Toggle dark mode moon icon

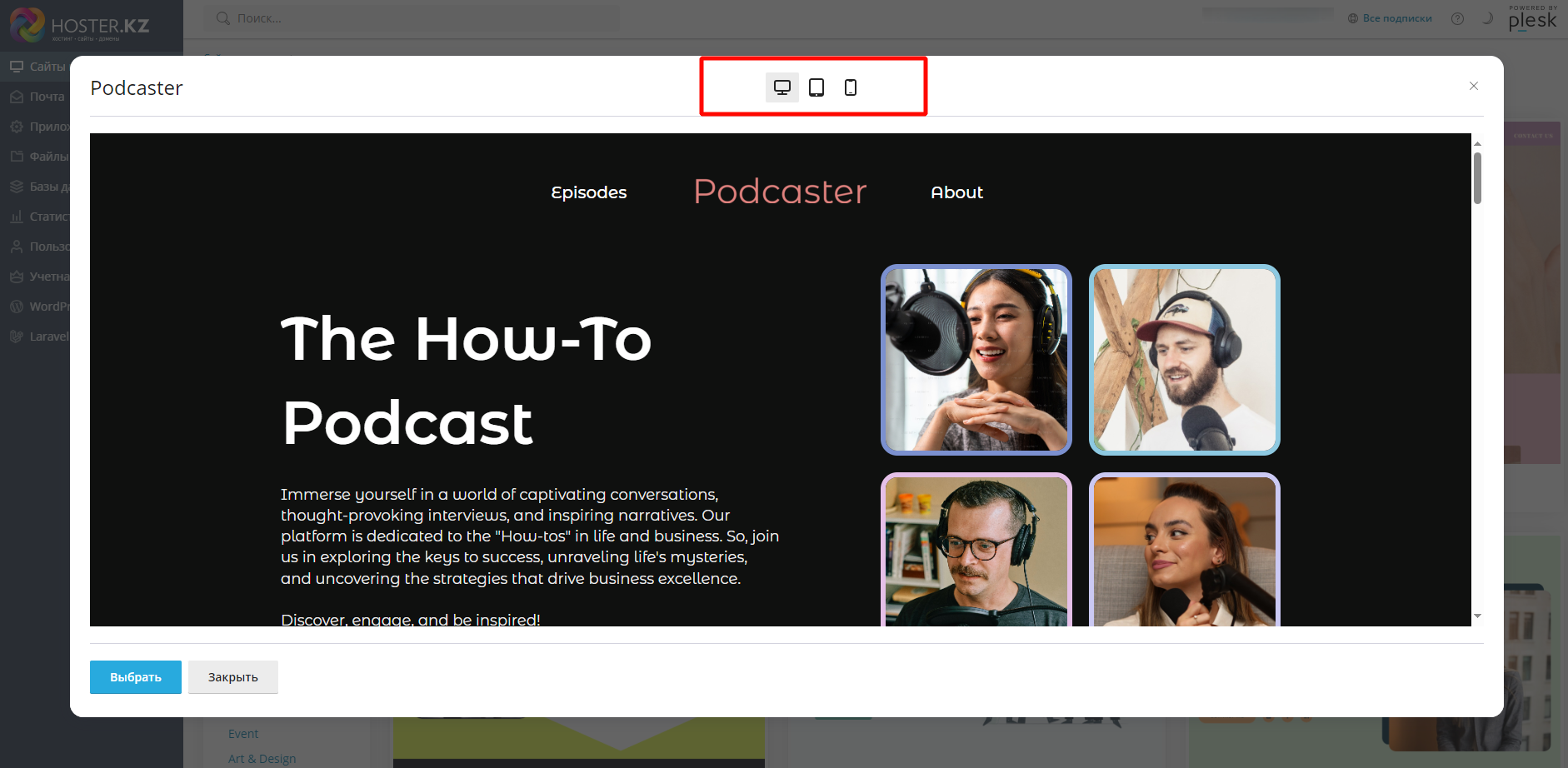(1487, 18)
